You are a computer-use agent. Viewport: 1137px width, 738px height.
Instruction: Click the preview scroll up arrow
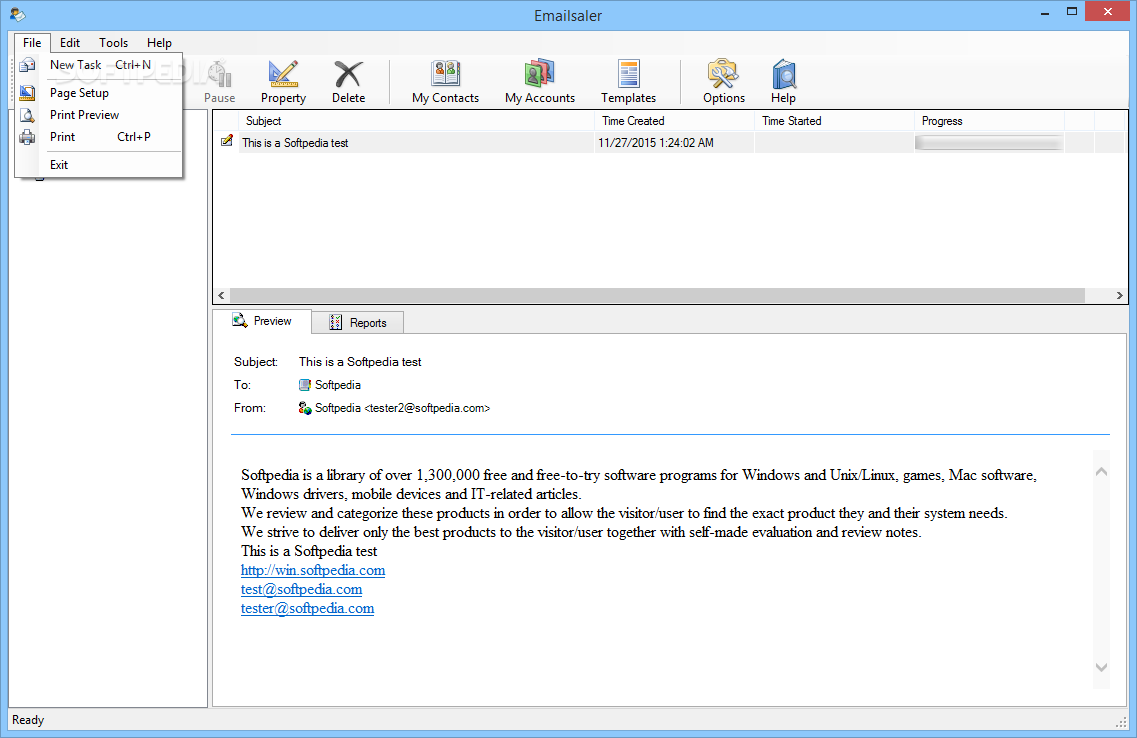pyautogui.click(x=1101, y=471)
